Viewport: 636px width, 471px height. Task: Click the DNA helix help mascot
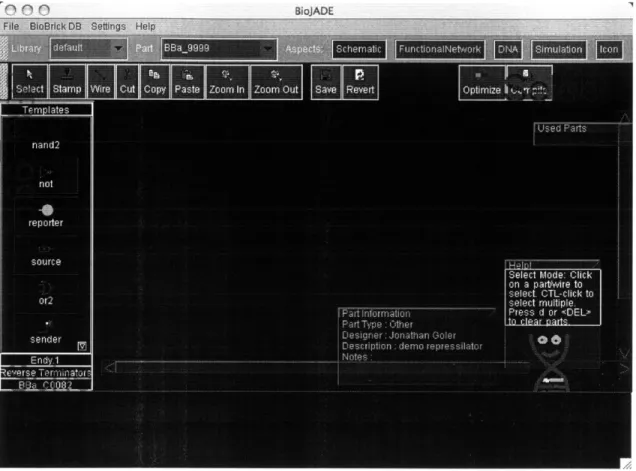tap(550, 362)
